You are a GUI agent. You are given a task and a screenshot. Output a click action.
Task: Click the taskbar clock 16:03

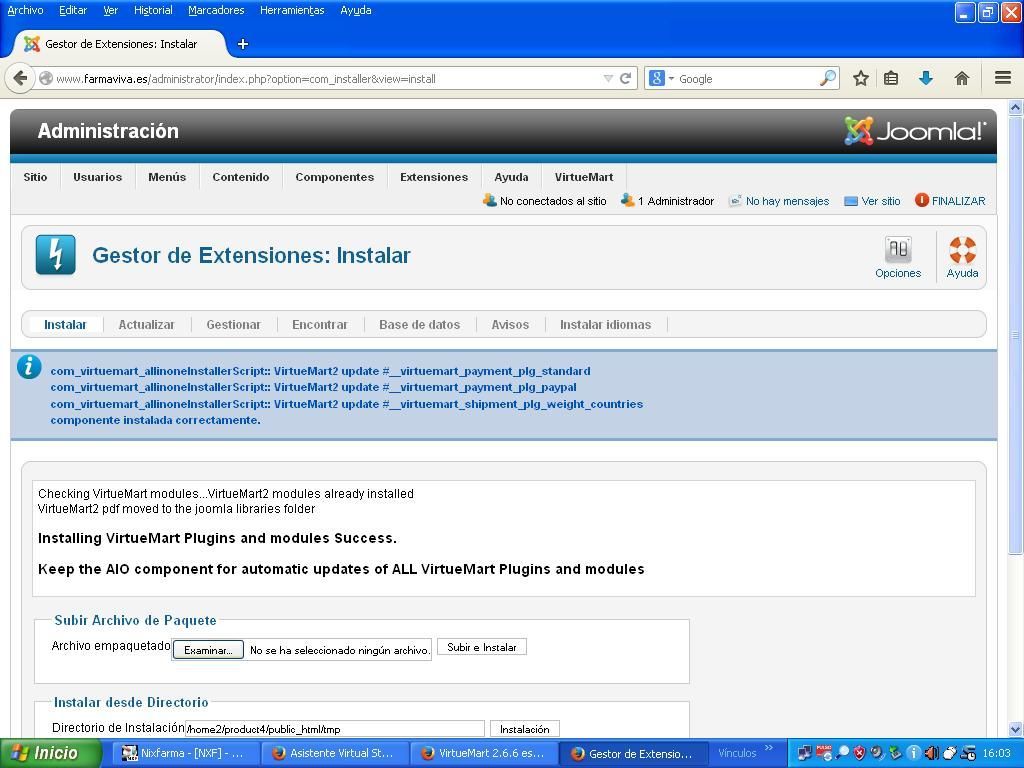click(997, 754)
